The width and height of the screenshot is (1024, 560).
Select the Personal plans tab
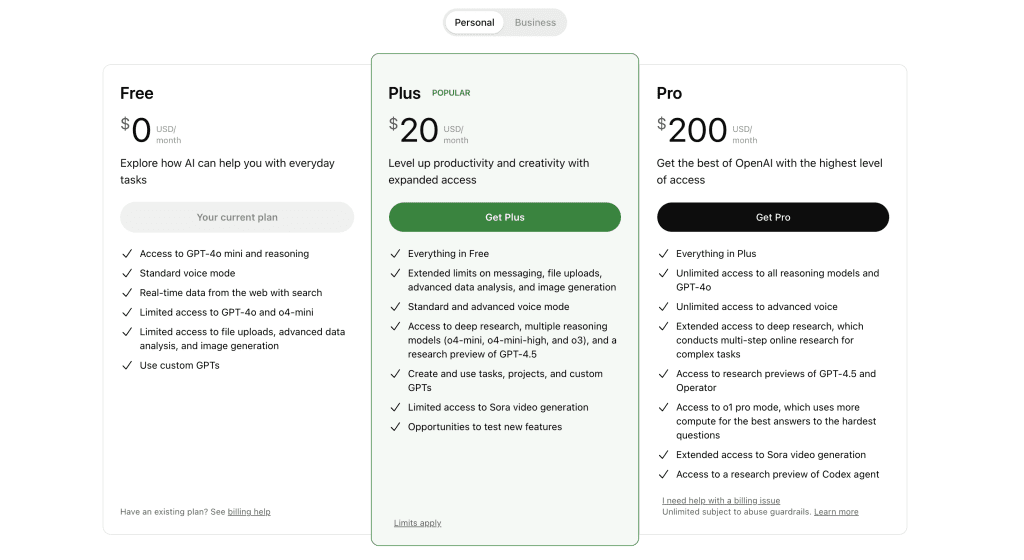474,22
